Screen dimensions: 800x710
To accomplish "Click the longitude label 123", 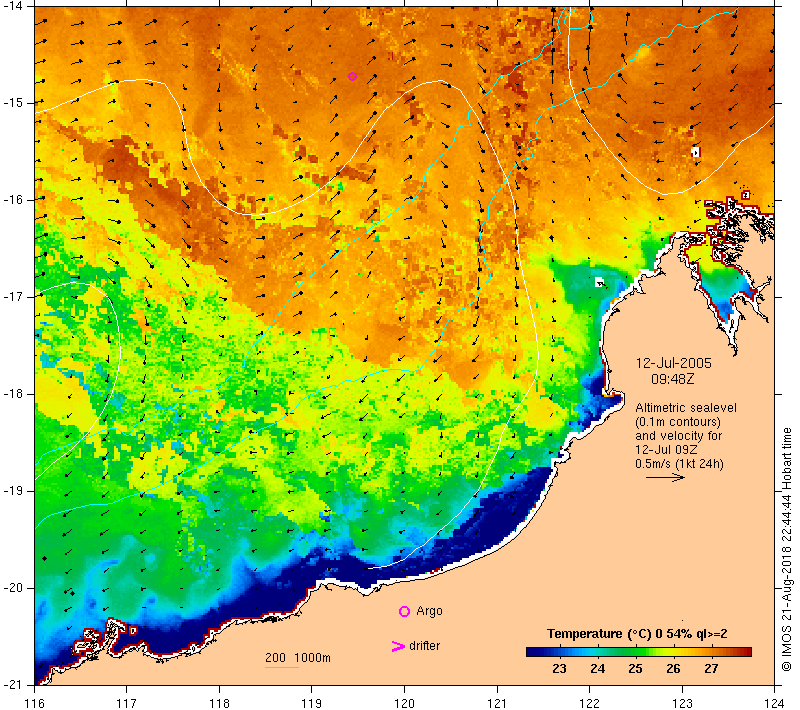I will click(x=682, y=703).
